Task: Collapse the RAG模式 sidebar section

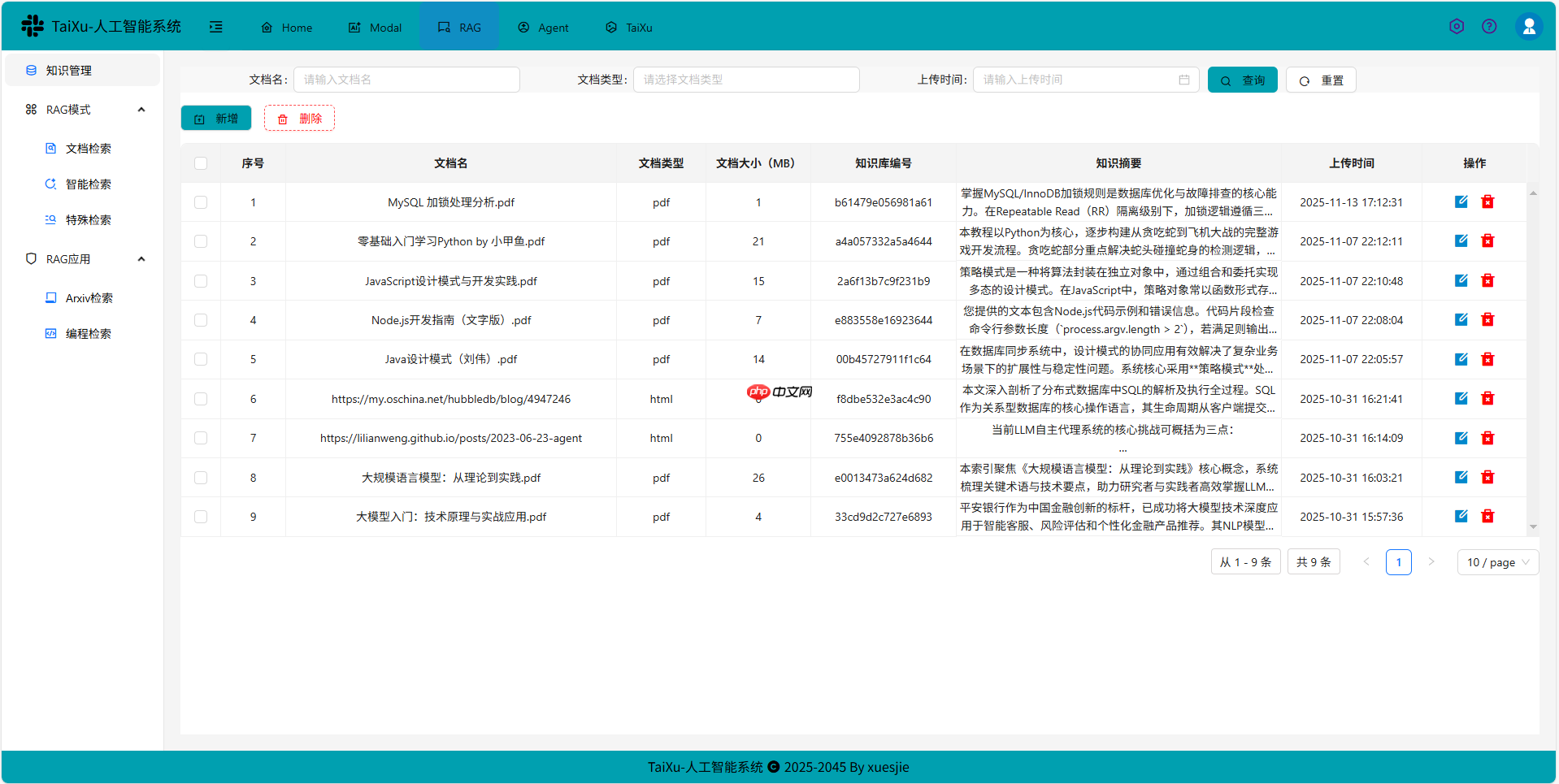Action: point(141,109)
